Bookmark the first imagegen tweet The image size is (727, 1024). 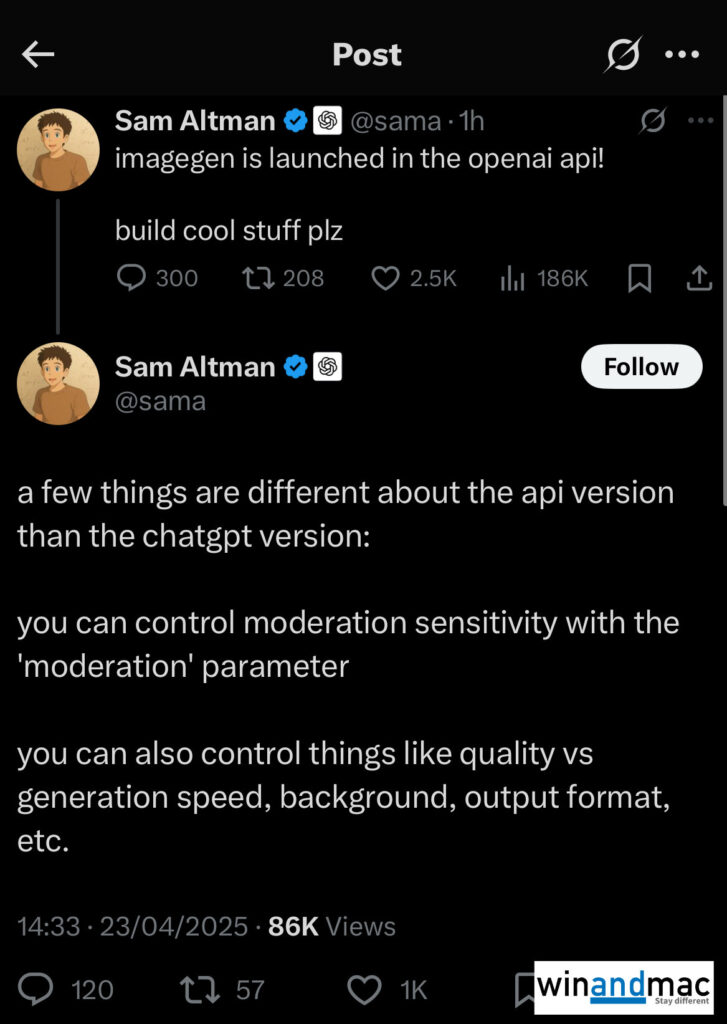639,279
